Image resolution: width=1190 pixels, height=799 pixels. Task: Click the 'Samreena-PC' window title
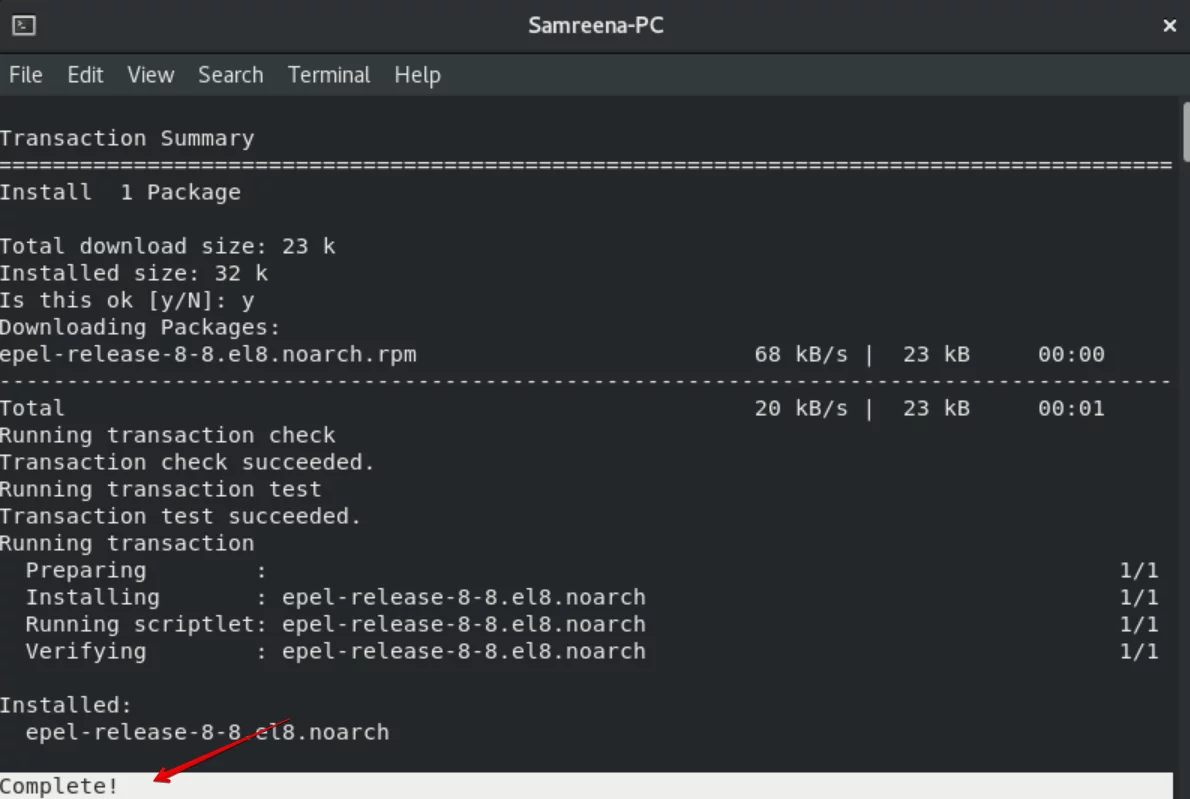coord(596,26)
